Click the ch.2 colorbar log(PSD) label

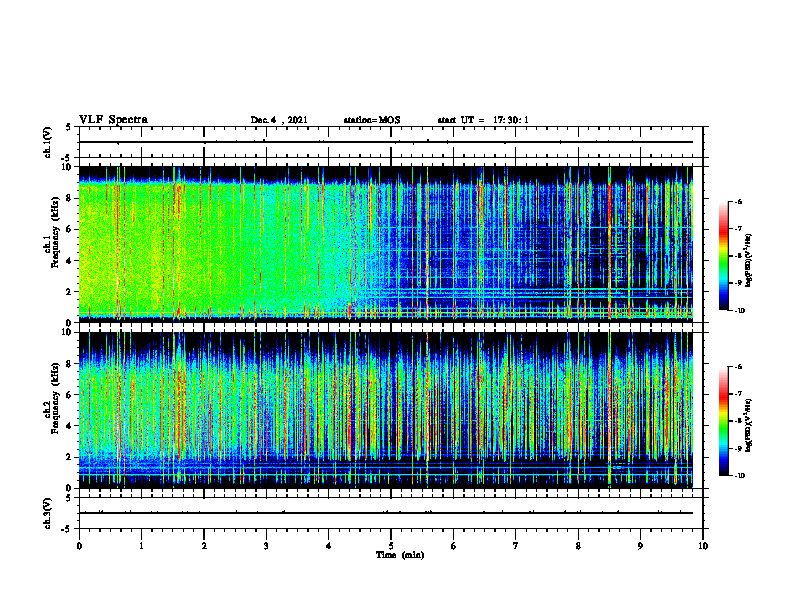coord(748,425)
